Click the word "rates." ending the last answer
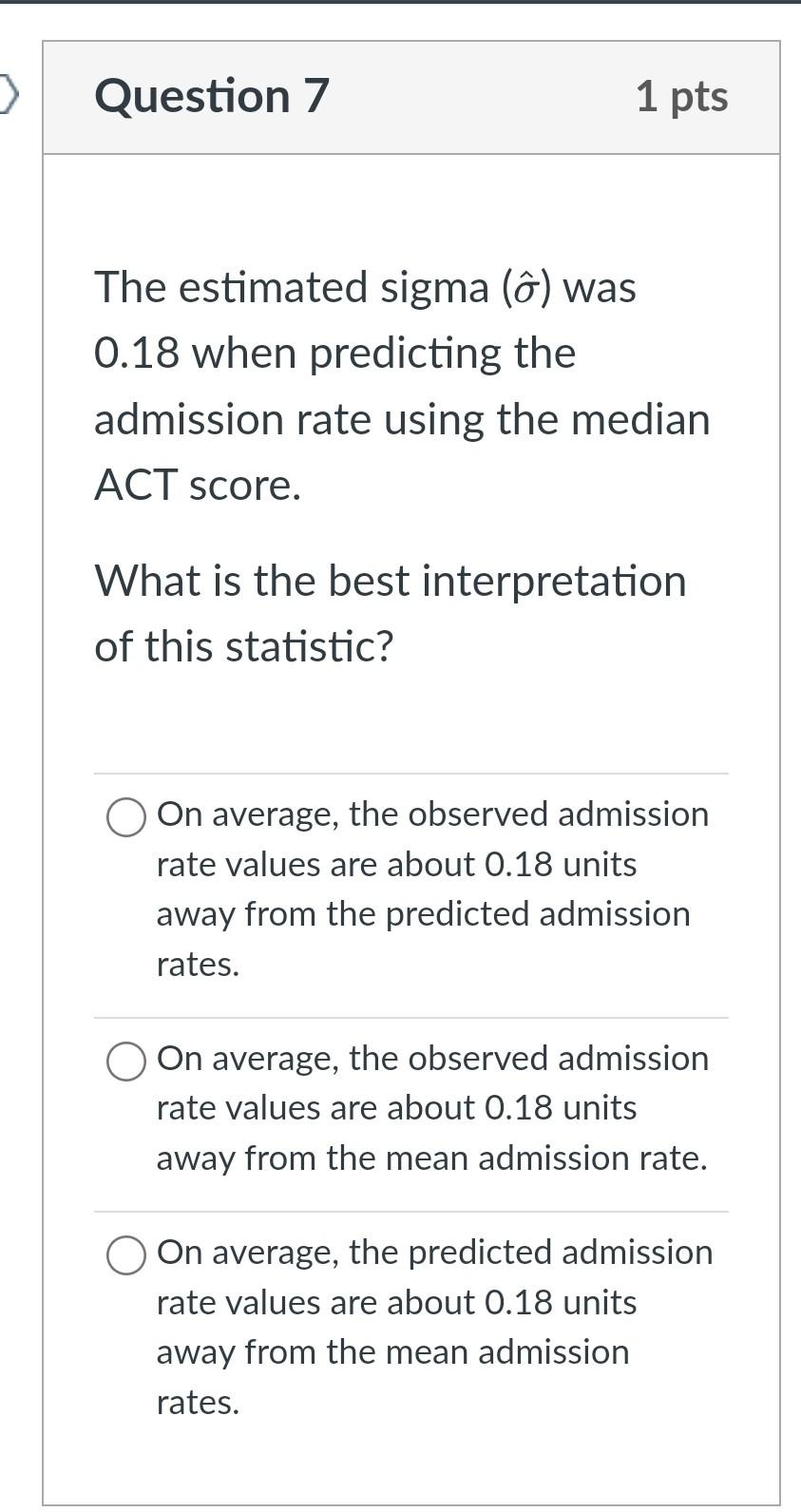Screen dimensions: 801x1512 (198, 1403)
